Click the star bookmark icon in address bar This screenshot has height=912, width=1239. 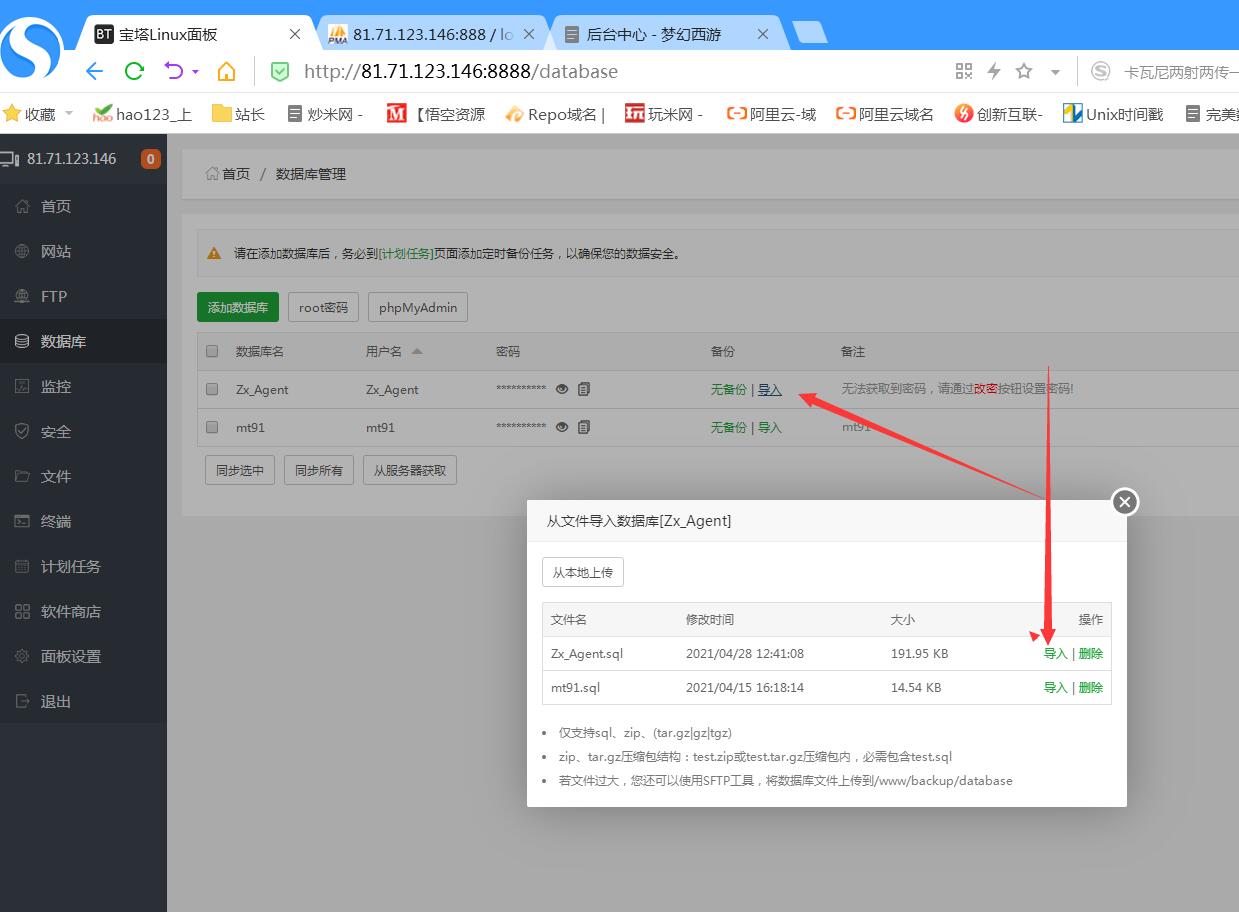click(x=1024, y=71)
